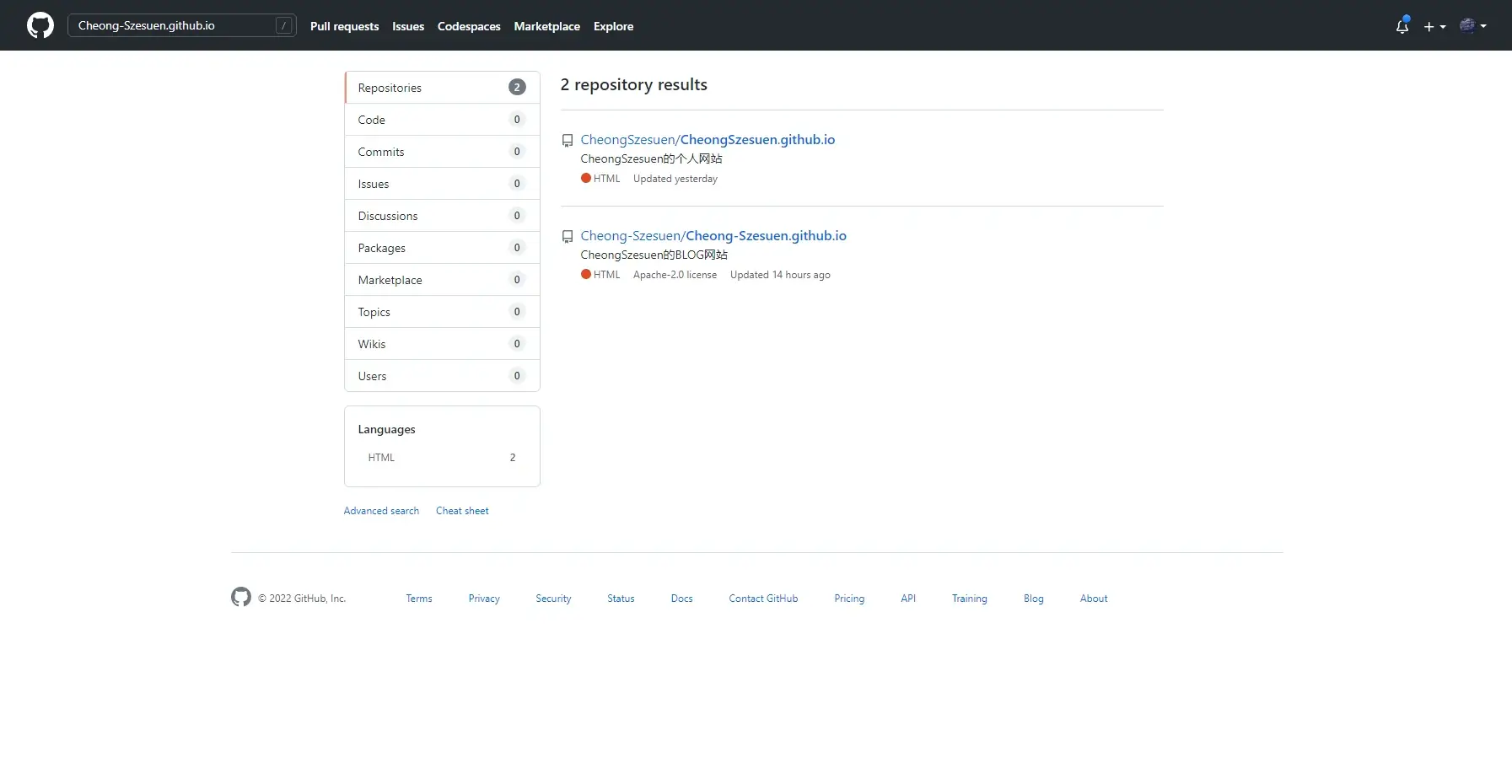Switch to the Pull requests page
This screenshot has width=1512, height=784.
click(344, 26)
